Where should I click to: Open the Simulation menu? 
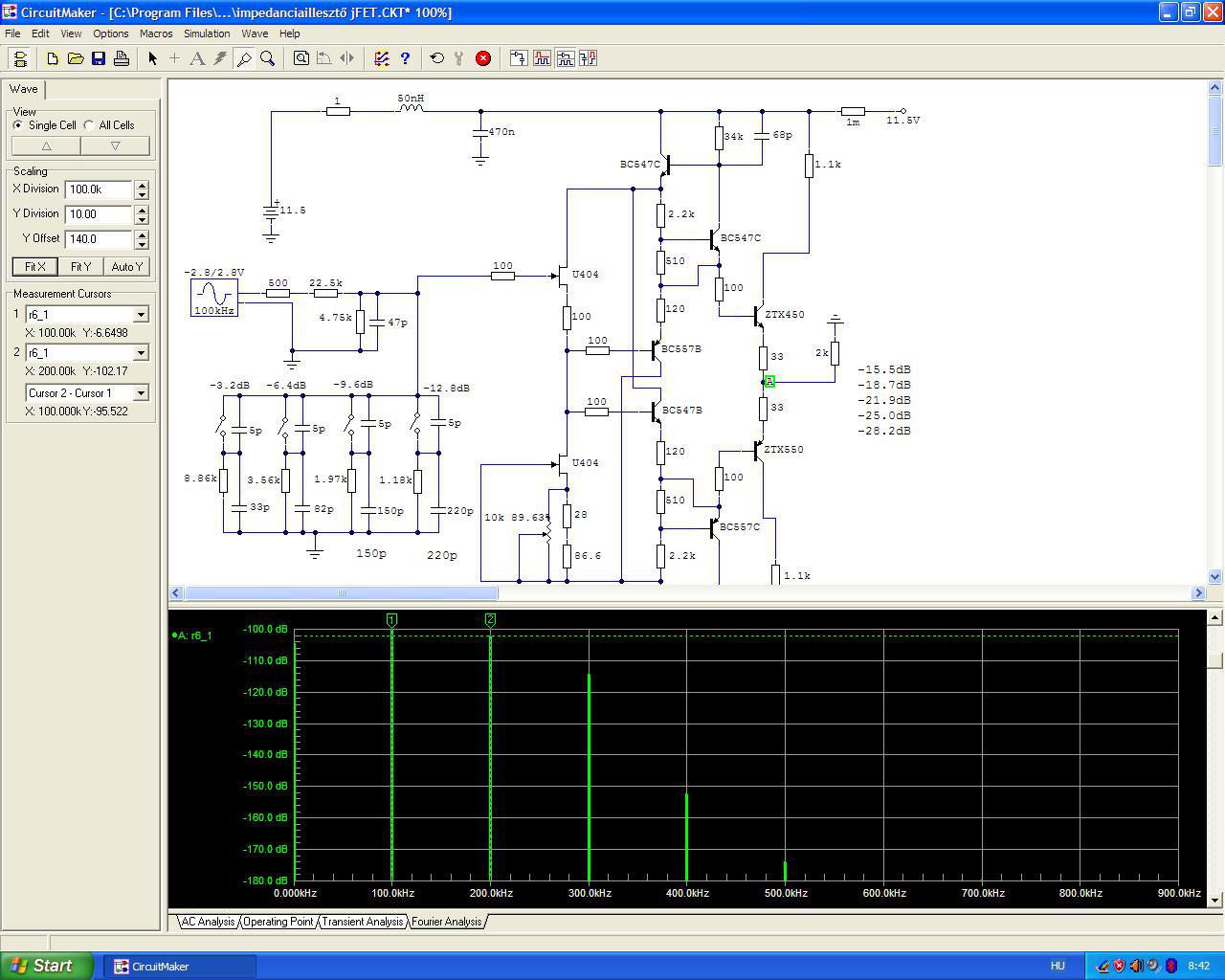pos(207,33)
